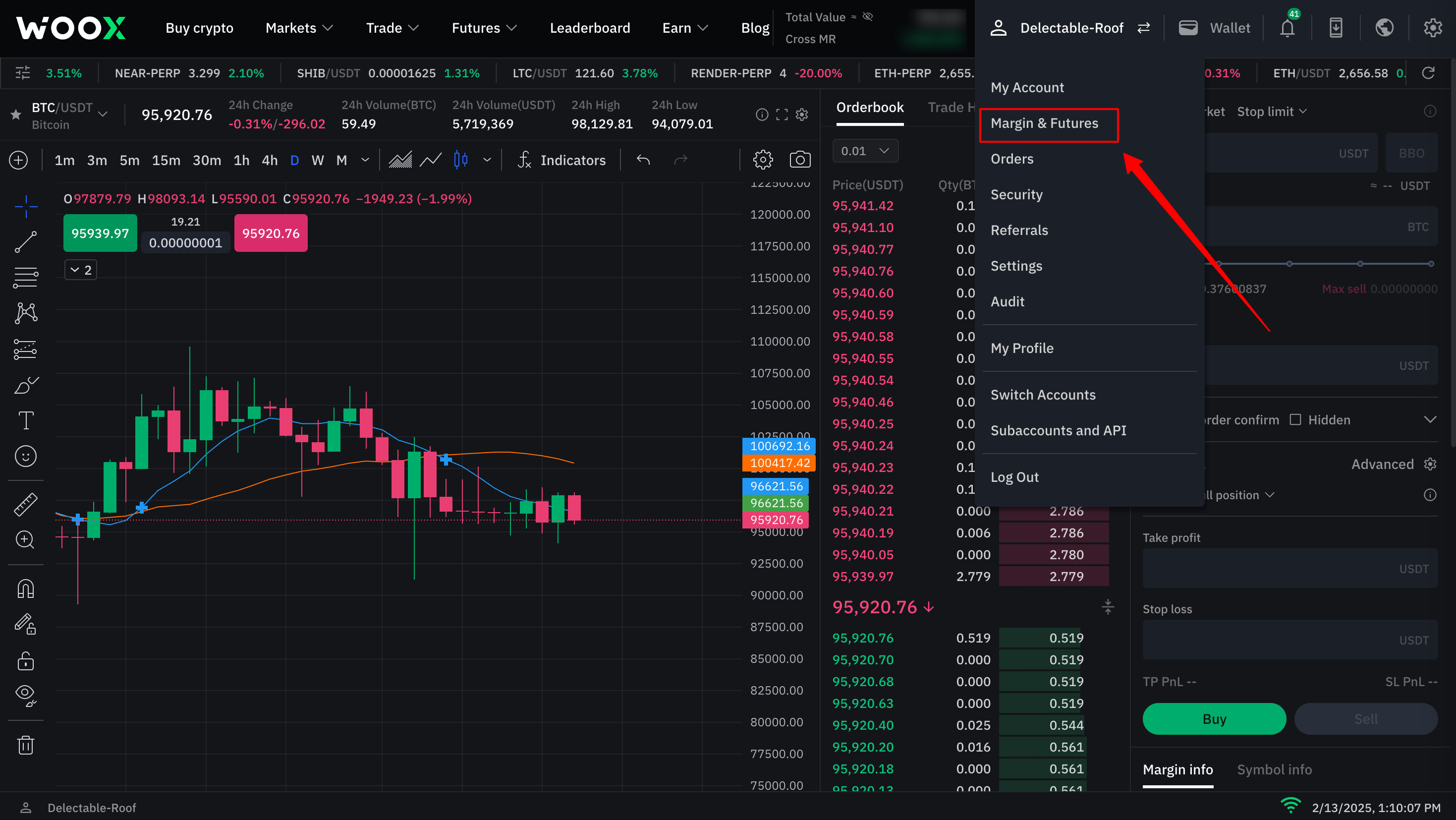
Task: Log Out from the user menu
Action: pos(1014,477)
